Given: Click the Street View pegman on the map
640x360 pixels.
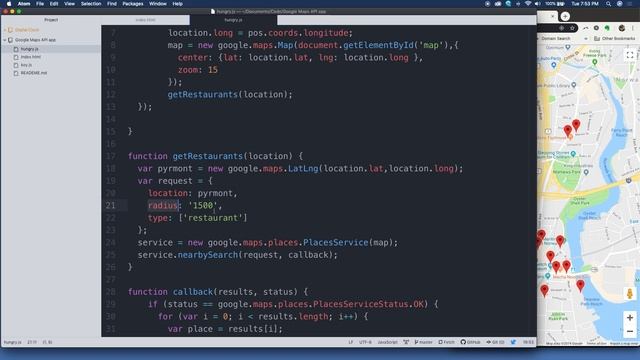Looking at the screenshot, I should coord(629,293).
